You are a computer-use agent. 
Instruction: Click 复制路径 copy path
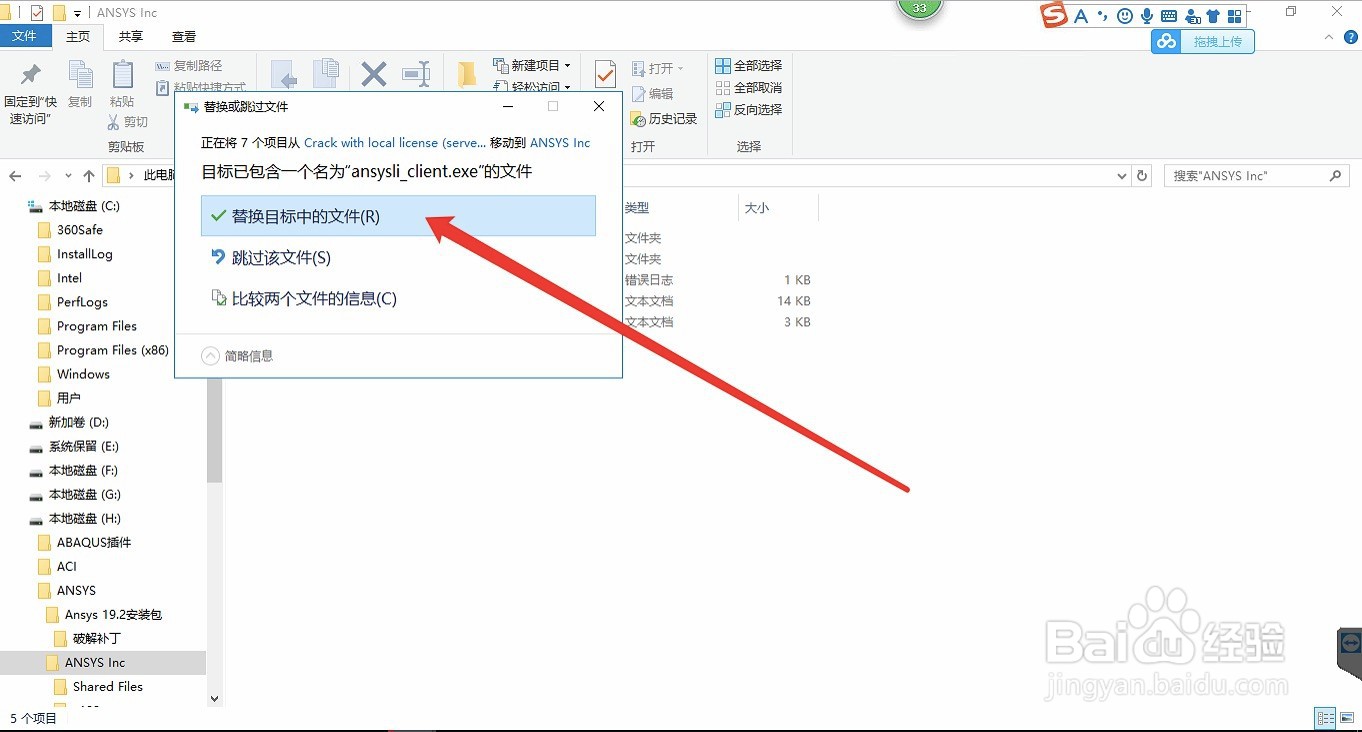(x=189, y=66)
